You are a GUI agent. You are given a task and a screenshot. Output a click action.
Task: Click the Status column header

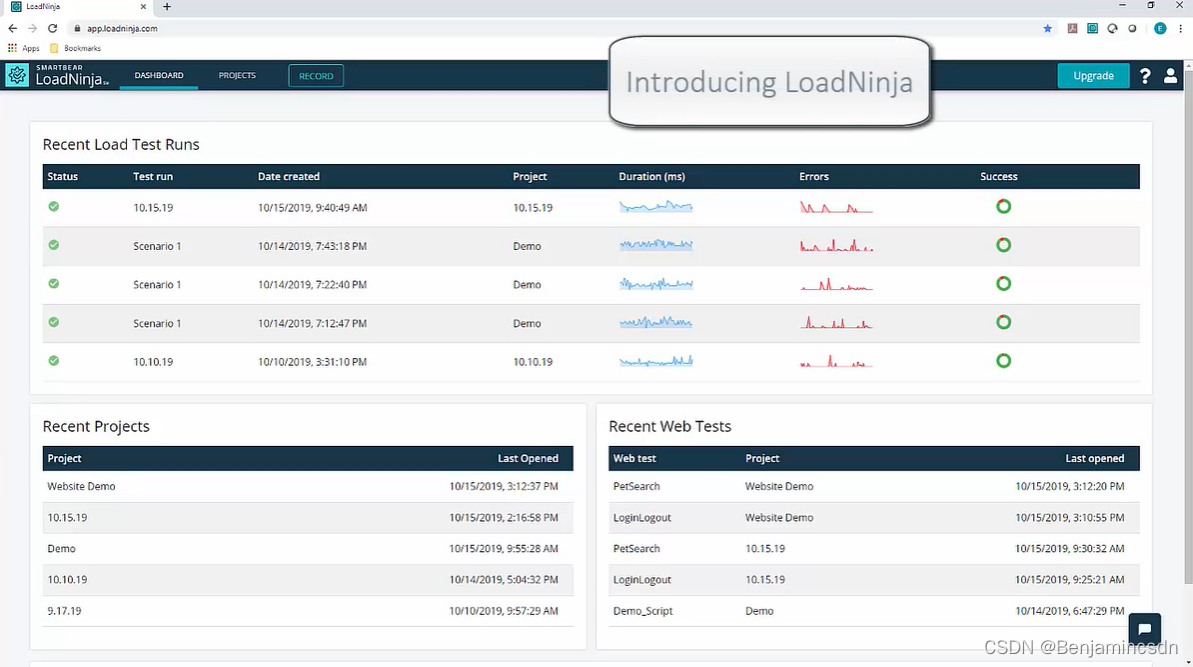[62, 176]
